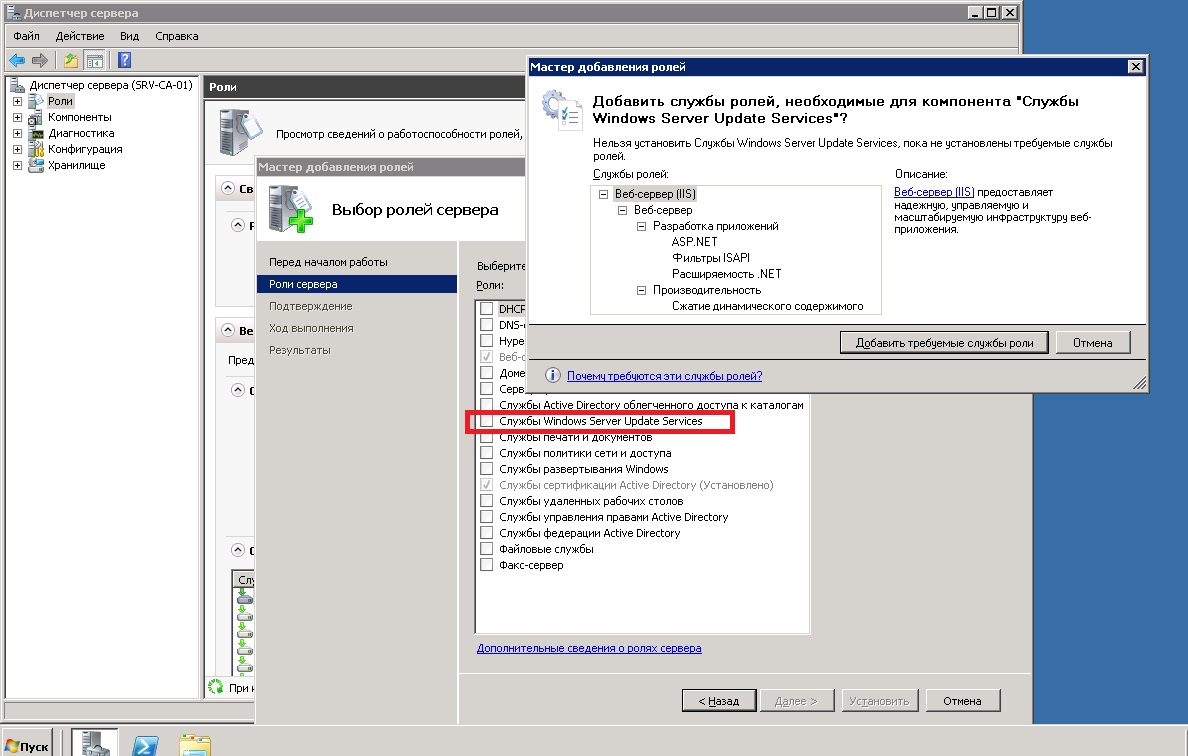Screen dimensions: 1188x756
Task: Expand the Конфигурация tree node
Action: point(17,149)
